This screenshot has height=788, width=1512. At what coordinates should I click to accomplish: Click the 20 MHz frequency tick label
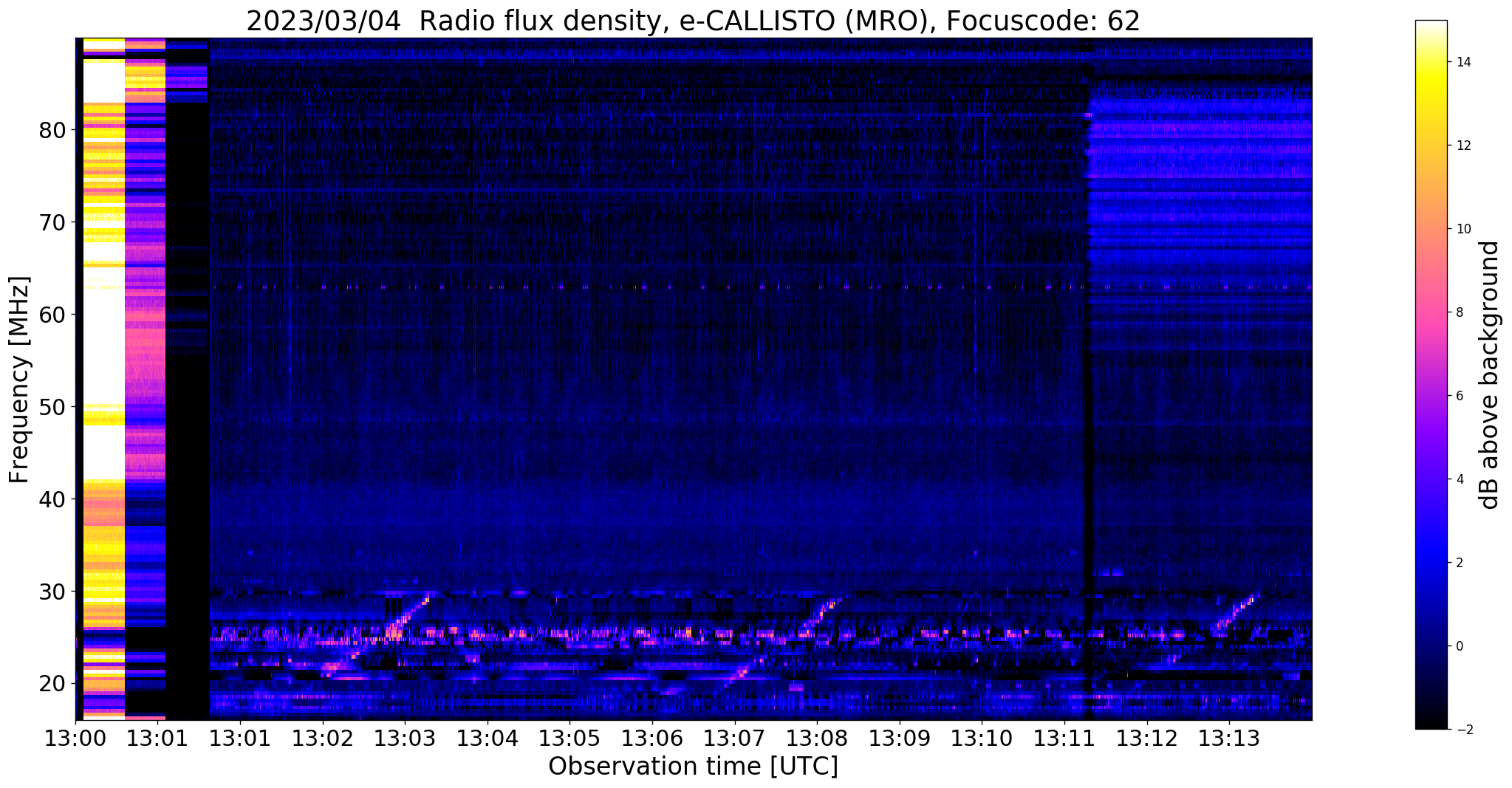point(52,684)
